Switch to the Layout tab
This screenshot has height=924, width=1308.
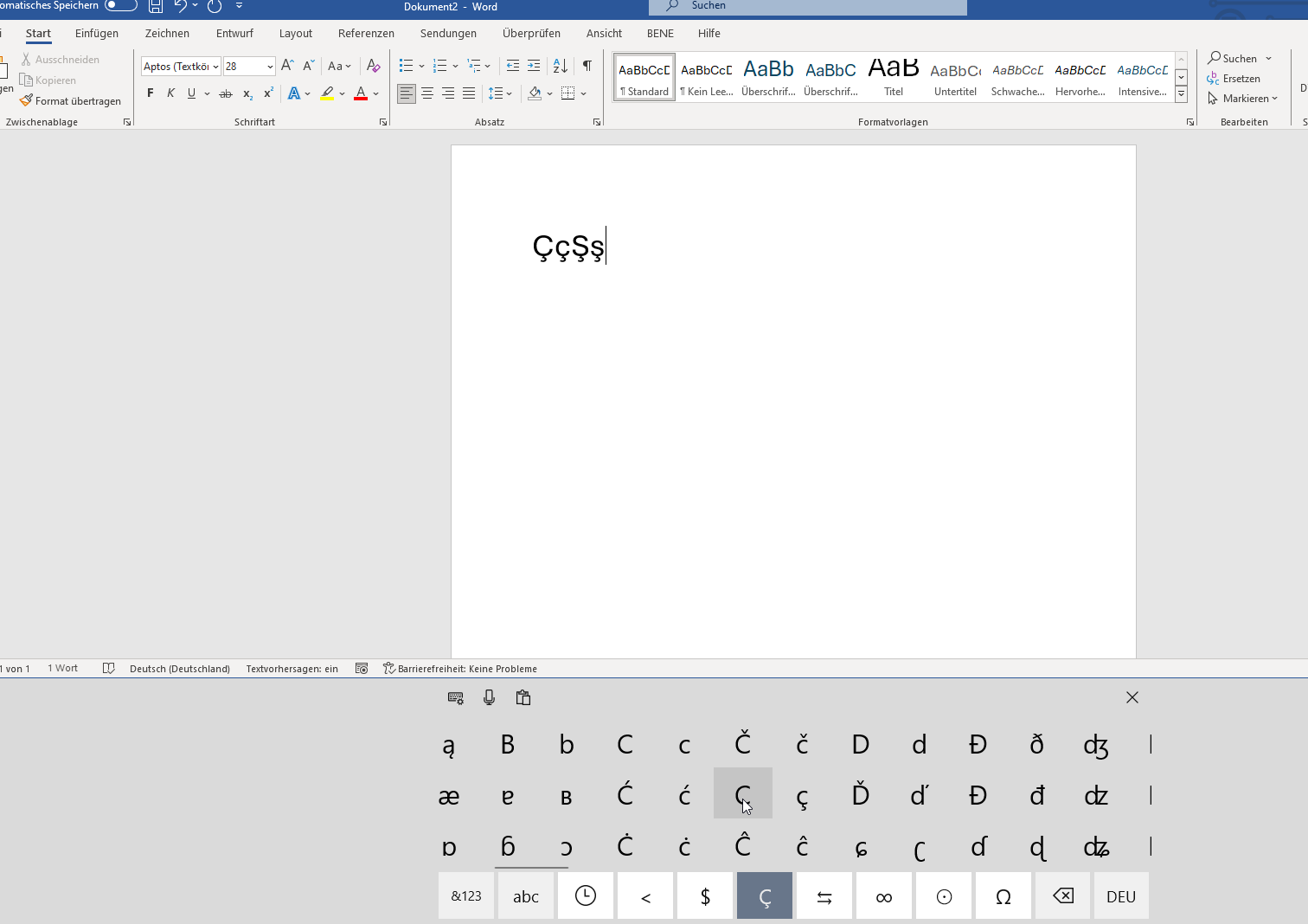coord(296,34)
